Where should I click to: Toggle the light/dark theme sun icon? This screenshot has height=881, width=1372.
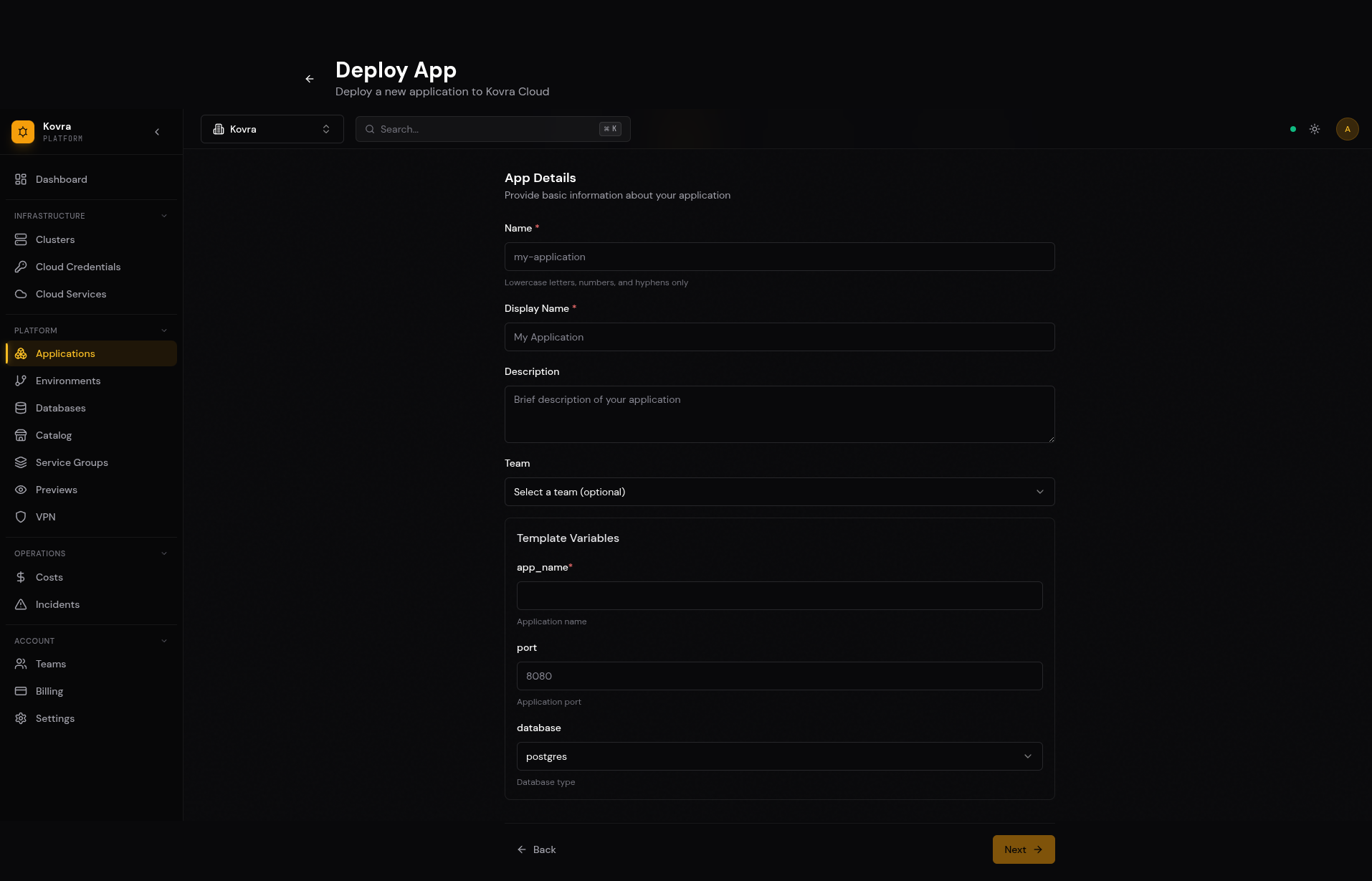click(1315, 129)
